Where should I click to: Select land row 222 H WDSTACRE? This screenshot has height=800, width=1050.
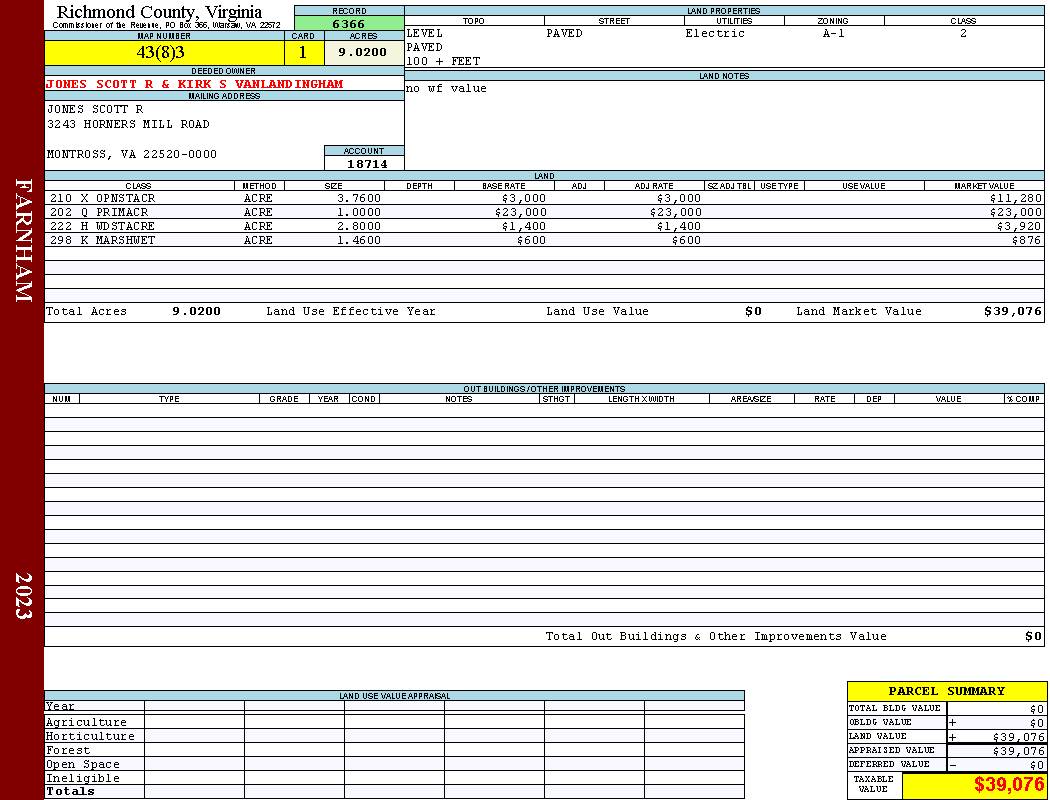click(x=544, y=226)
